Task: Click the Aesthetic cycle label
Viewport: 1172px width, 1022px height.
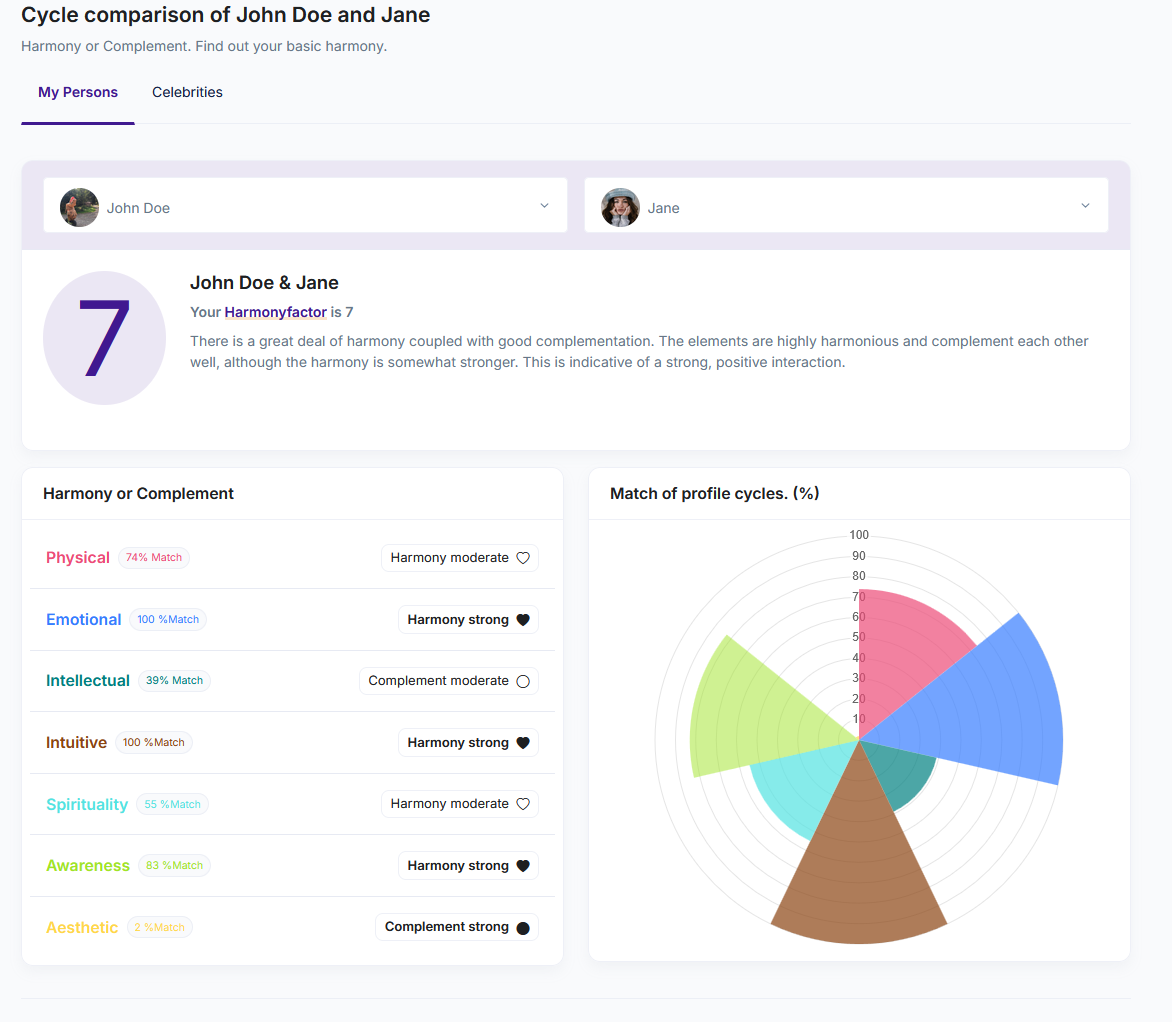Action: [82, 928]
